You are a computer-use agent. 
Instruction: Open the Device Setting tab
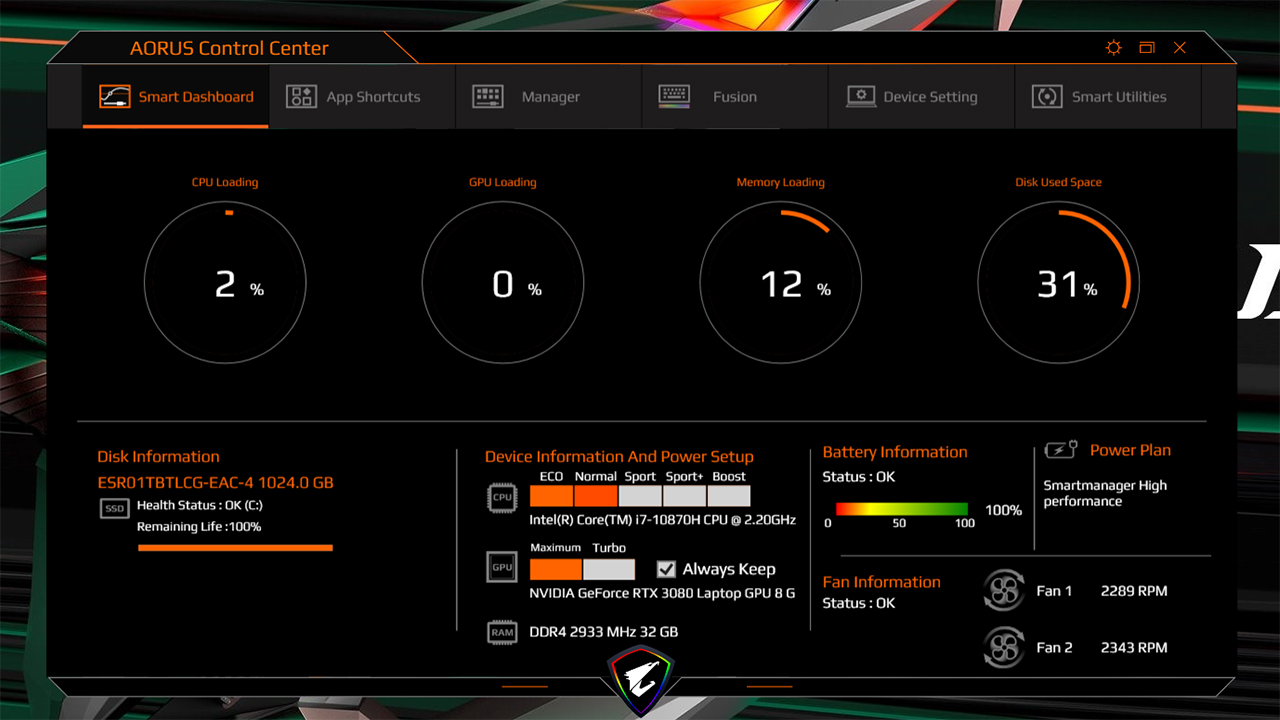921,97
